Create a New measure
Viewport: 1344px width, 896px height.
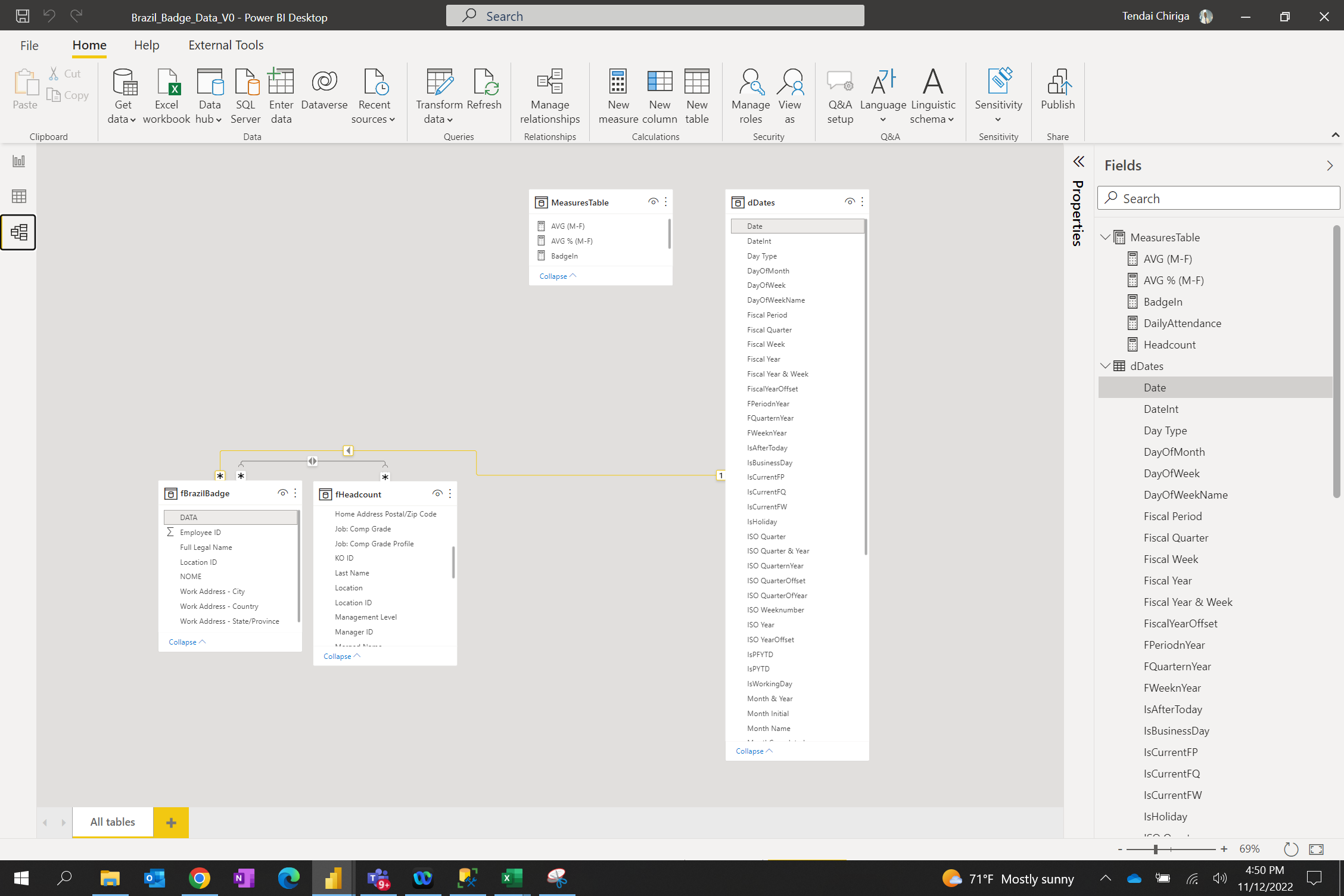(x=618, y=97)
